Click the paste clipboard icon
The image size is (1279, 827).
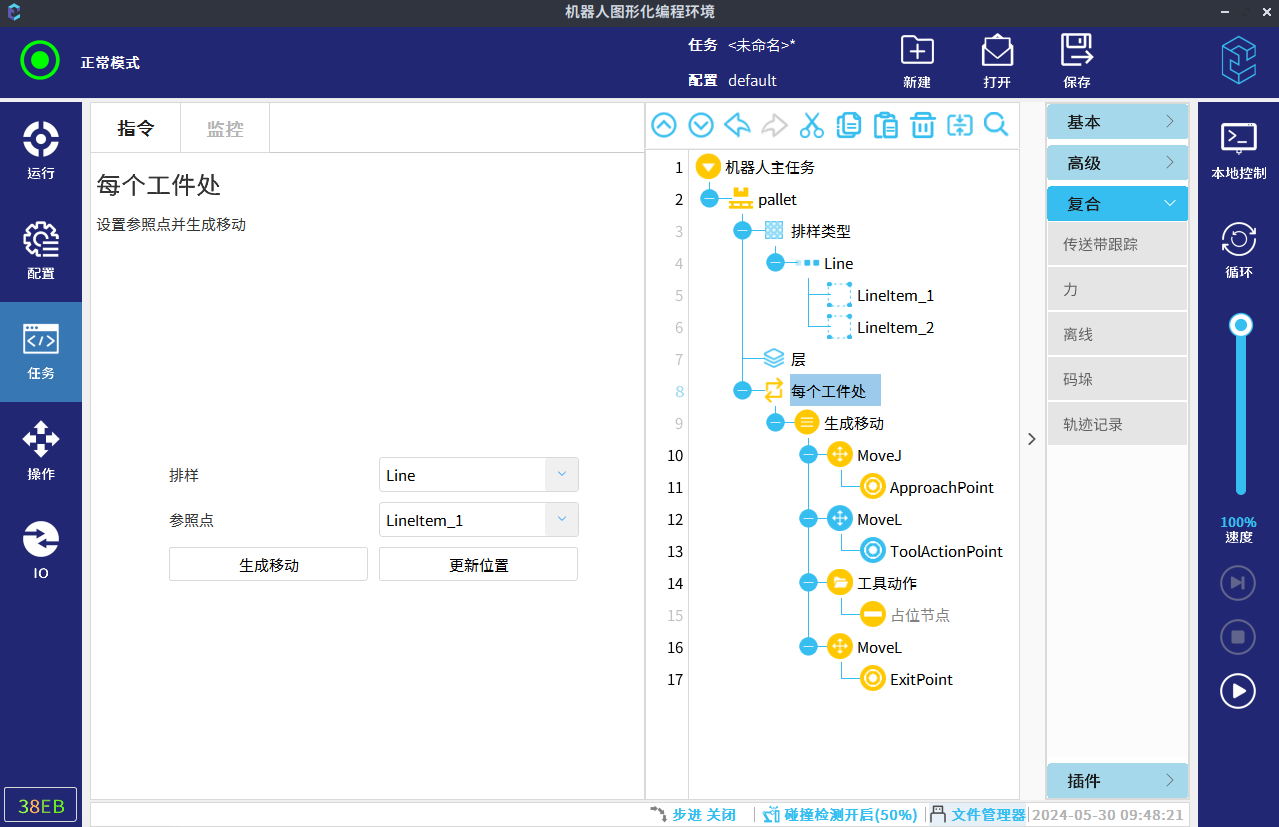pyautogui.click(x=885, y=125)
